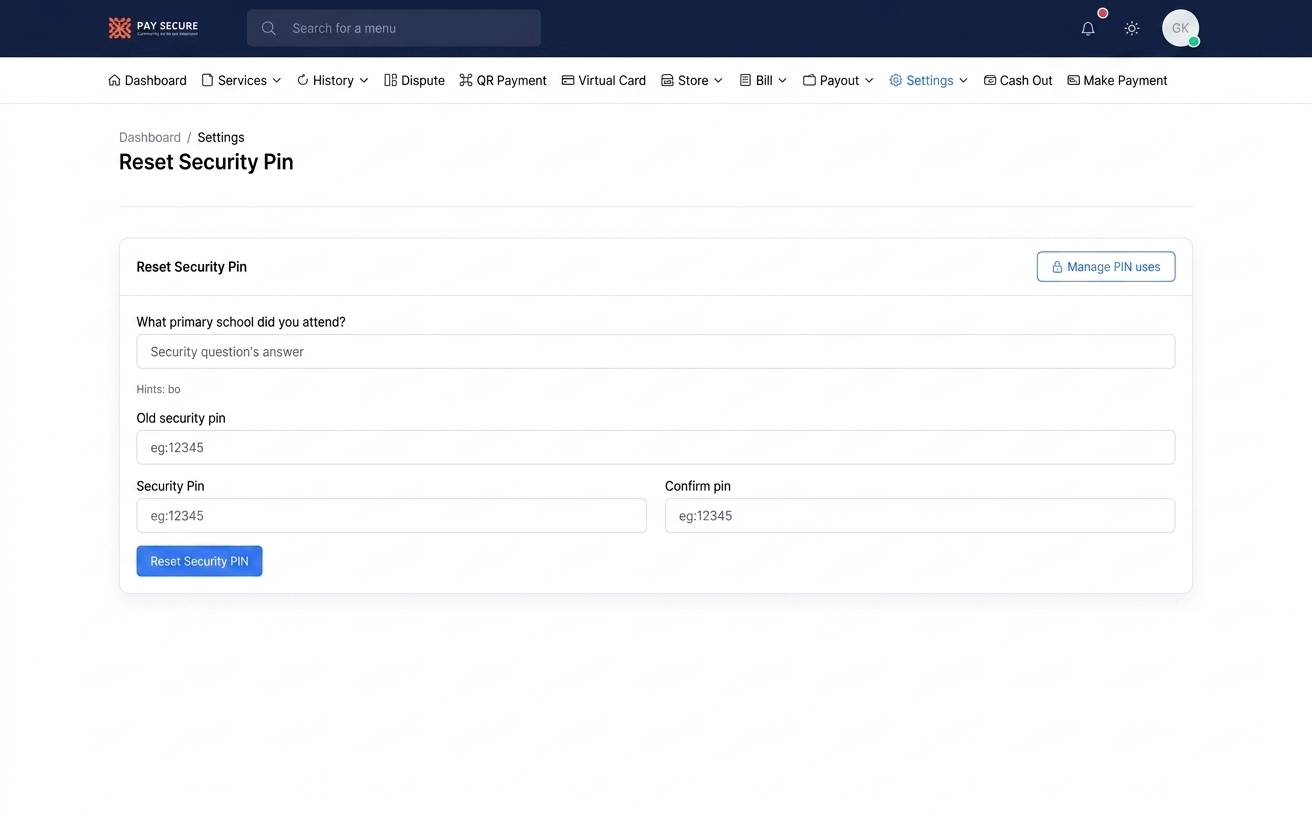1312x816 pixels.
Task: Open the Dispute page
Action: click(414, 80)
